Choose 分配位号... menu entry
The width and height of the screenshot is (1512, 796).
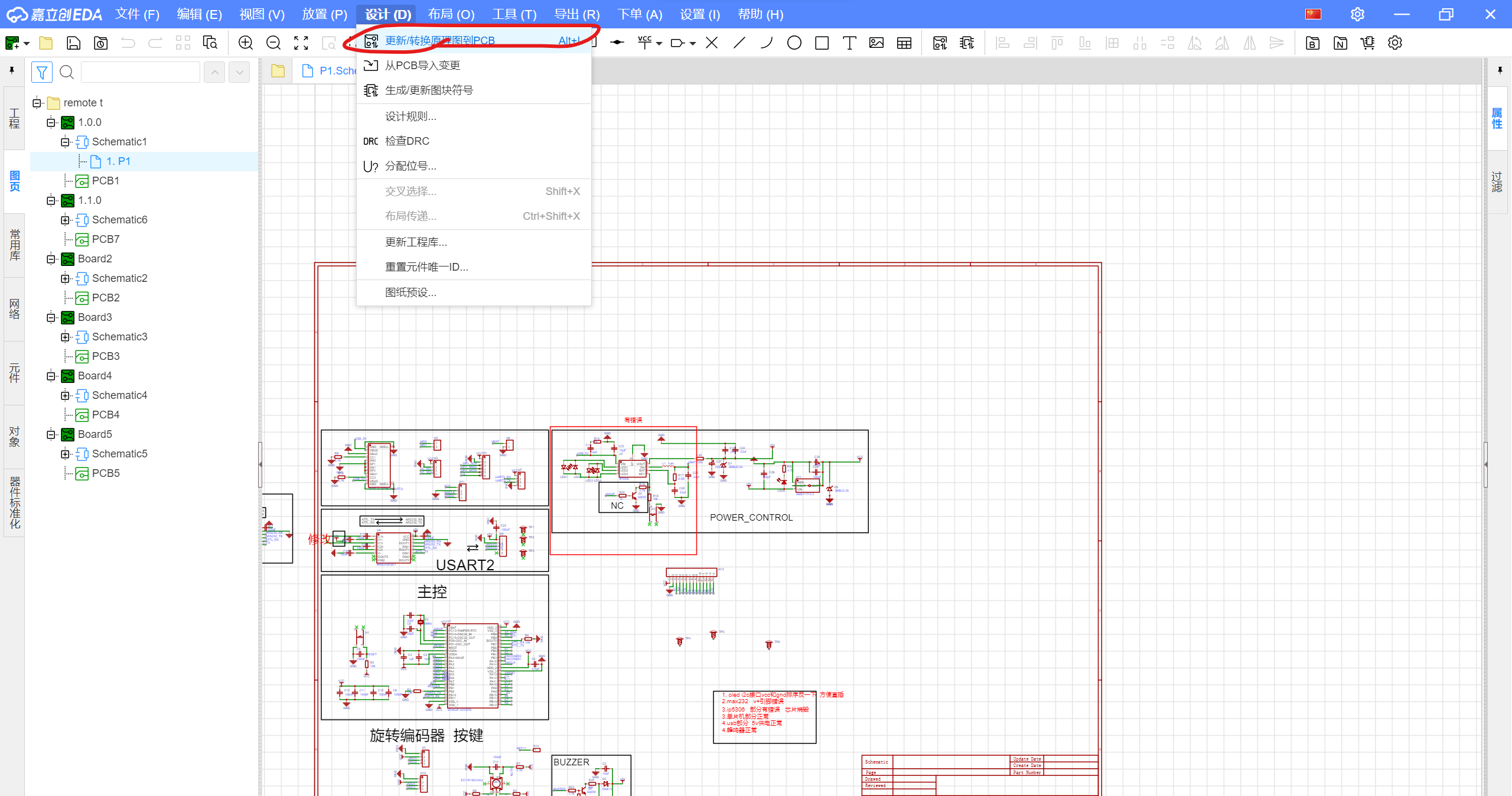(x=474, y=166)
